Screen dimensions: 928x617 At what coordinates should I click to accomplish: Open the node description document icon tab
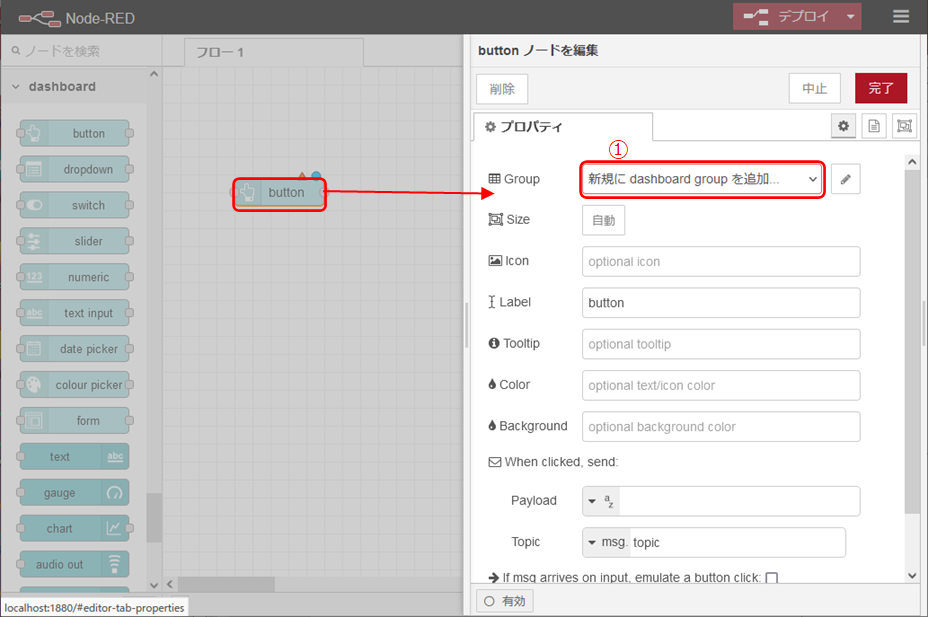873,126
